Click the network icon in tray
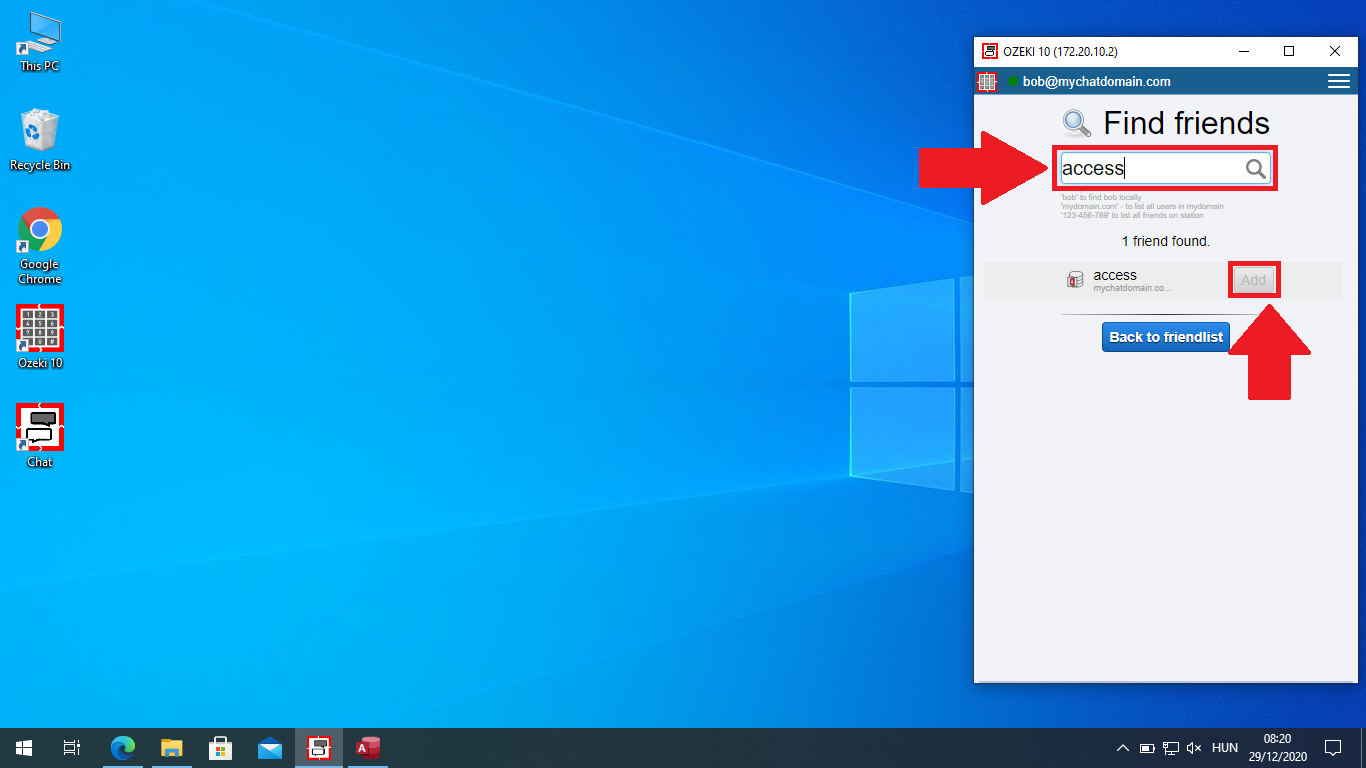 click(x=1171, y=748)
